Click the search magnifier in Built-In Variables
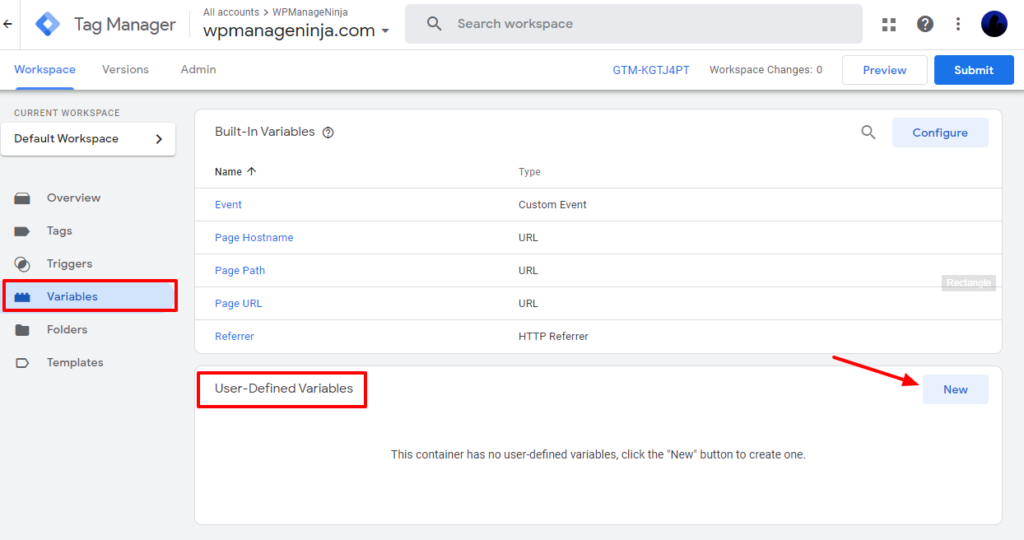Screen dimensions: 1024x540 (868, 133)
